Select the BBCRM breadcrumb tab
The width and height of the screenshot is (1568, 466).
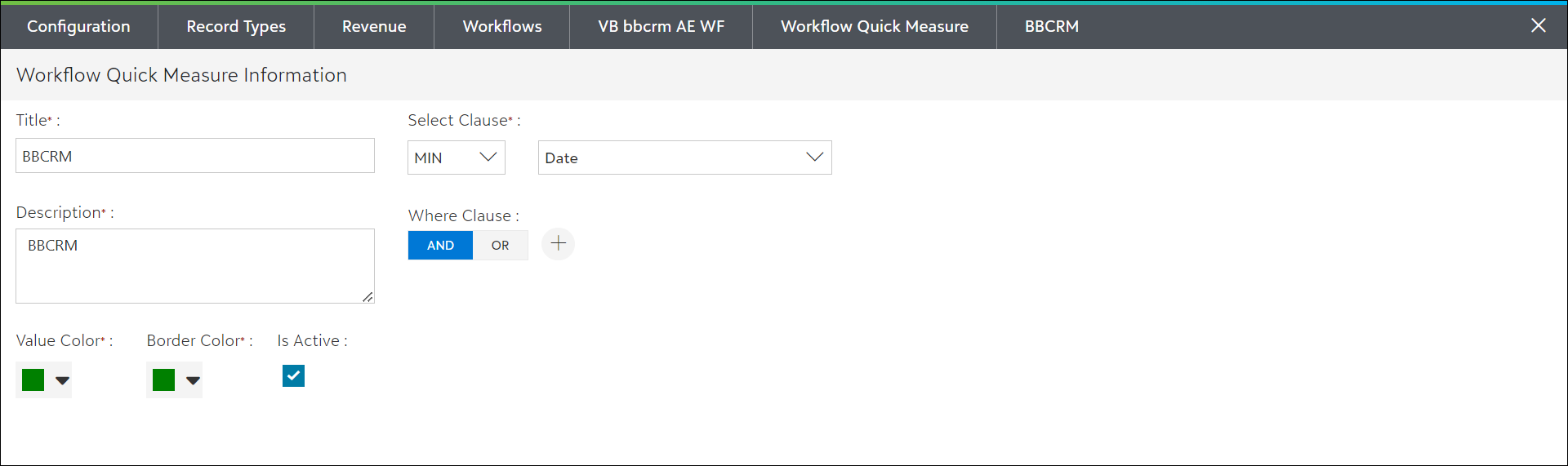[1051, 26]
